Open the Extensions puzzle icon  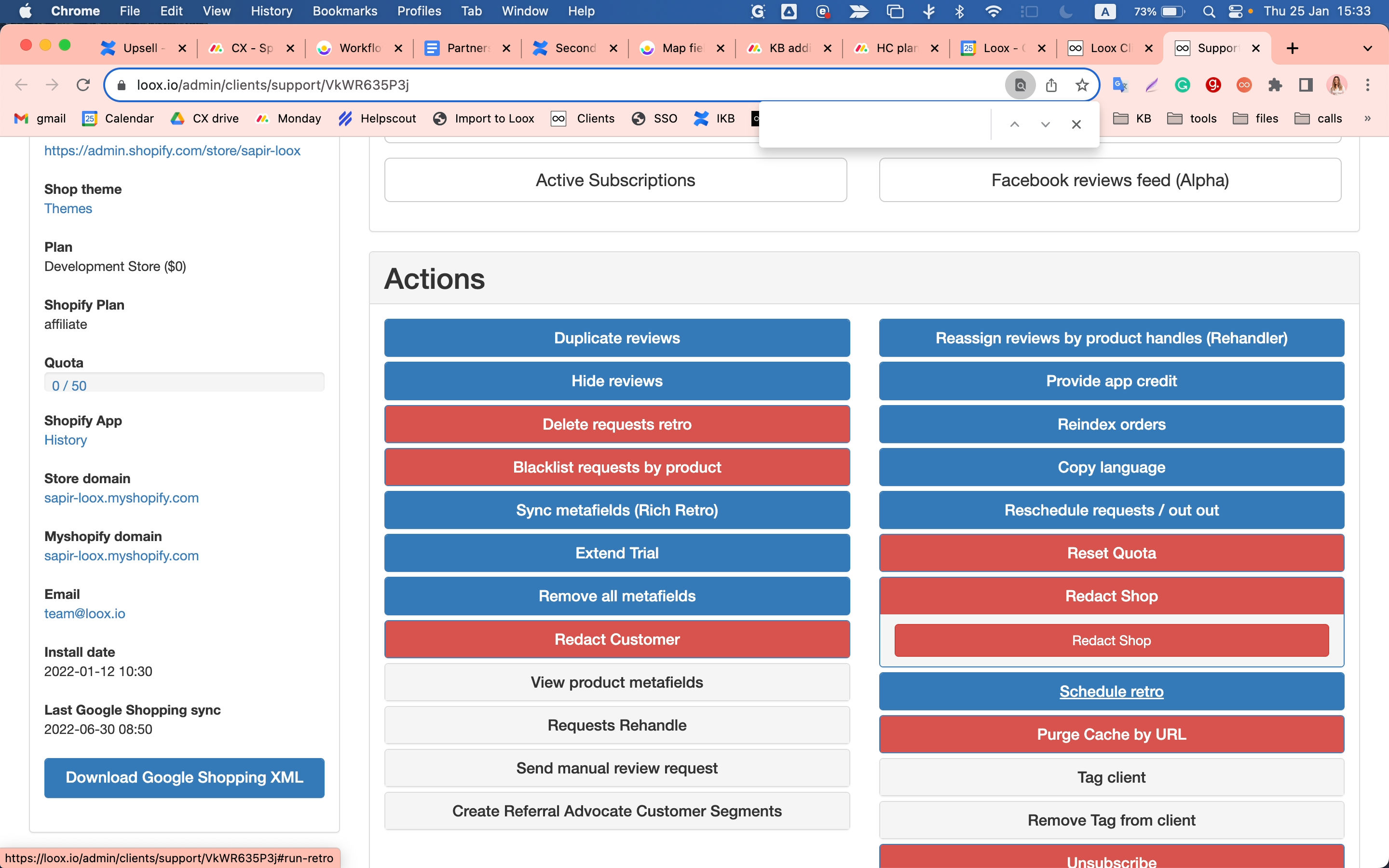(1275, 85)
